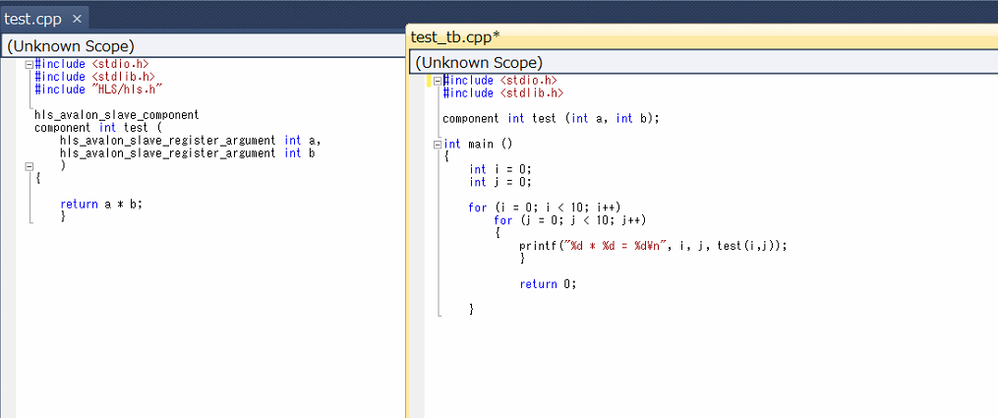Click the component int test declaration in test_tb.cpp

click(x=550, y=118)
